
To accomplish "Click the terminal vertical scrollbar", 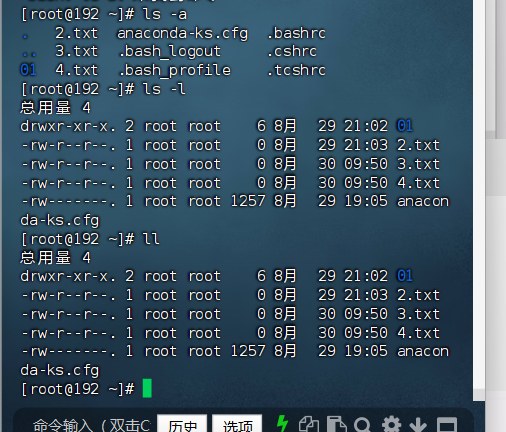I will point(479,200).
